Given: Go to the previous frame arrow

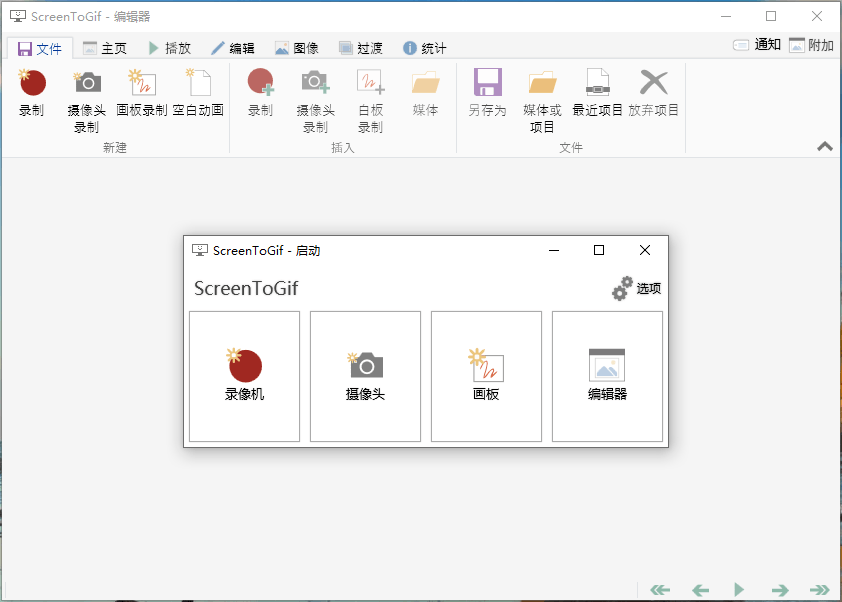Looking at the screenshot, I should pyautogui.click(x=700, y=590).
